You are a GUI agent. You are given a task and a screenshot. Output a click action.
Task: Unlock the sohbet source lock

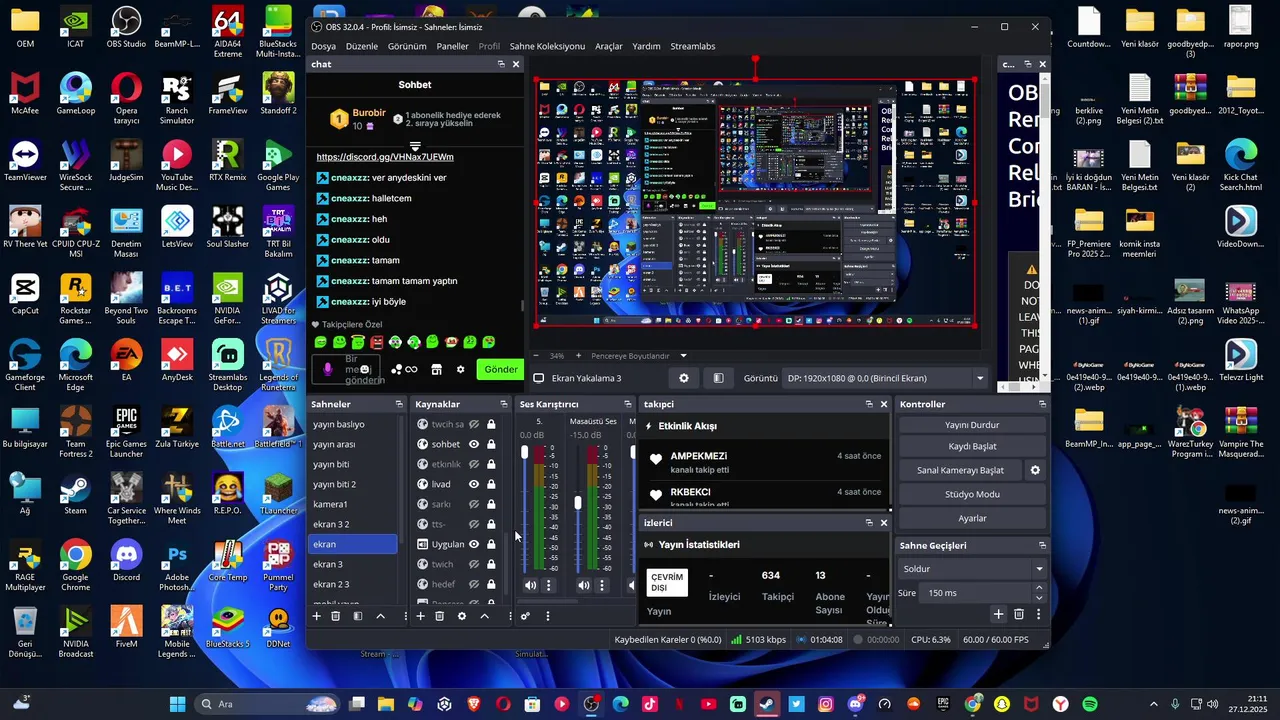tap(491, 444)
